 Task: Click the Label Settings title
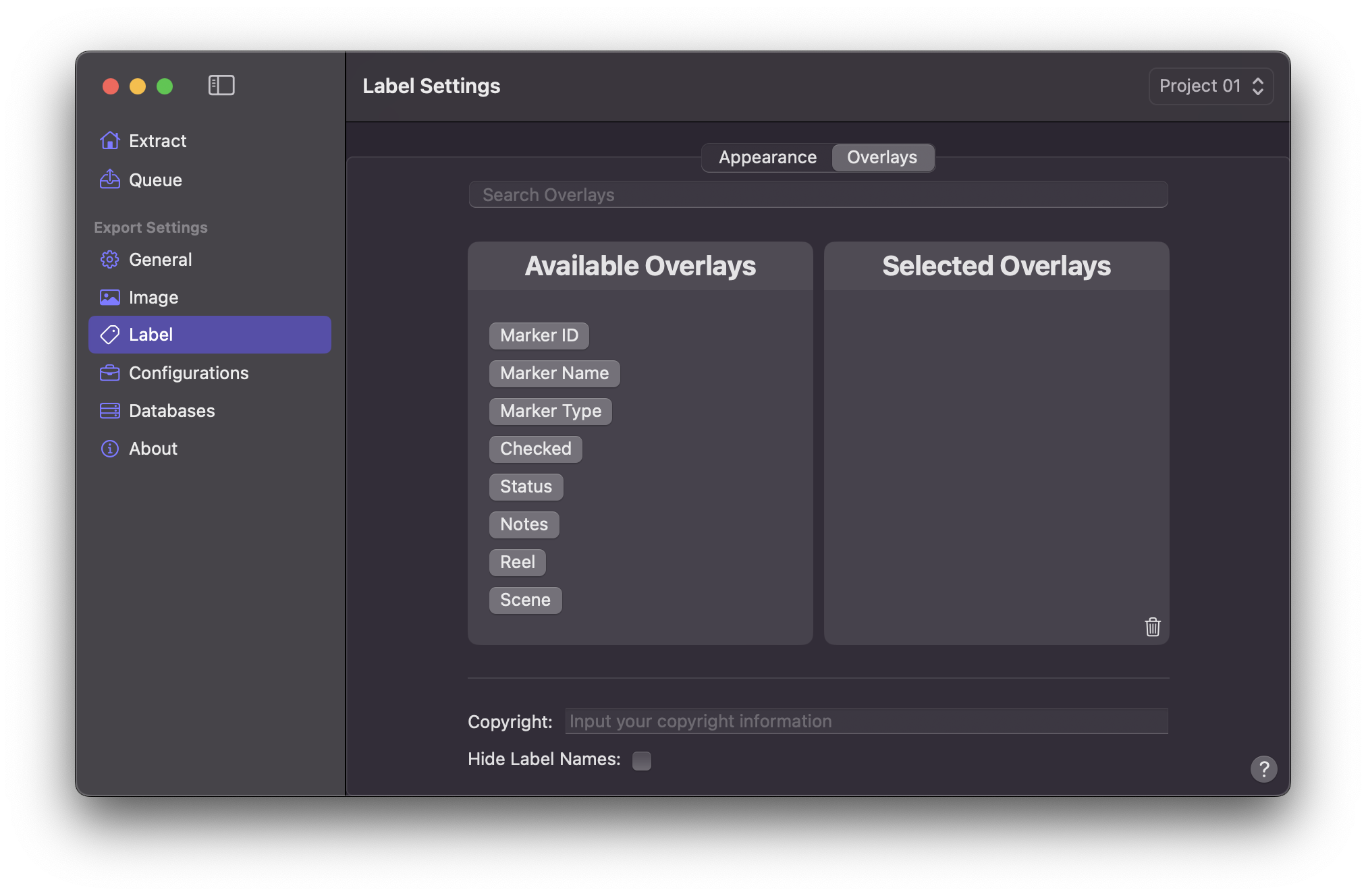click(x=431, y=86)
